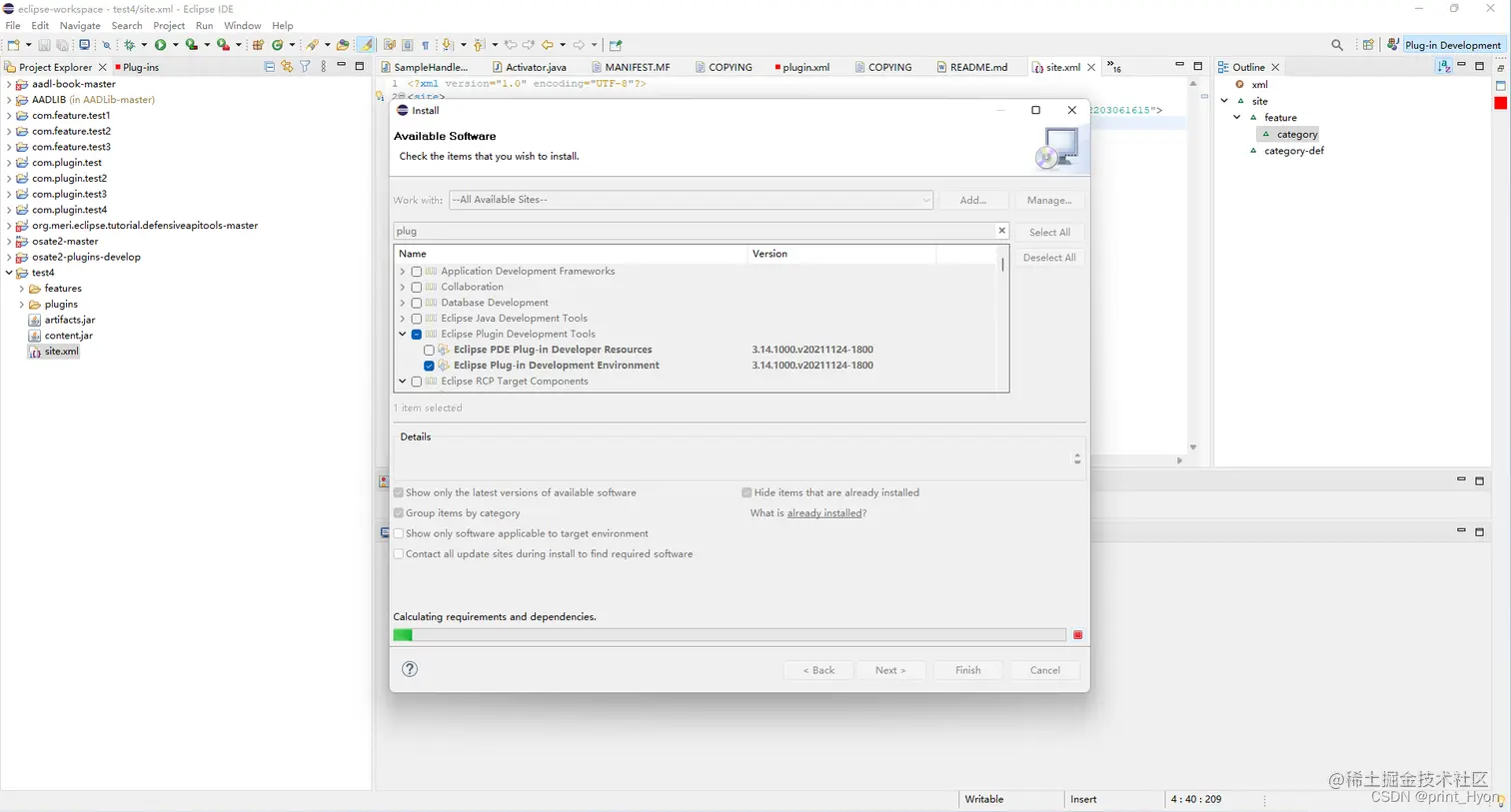The height and width of the screenshot is (812, 1511).
Task: Click Link with Editor icon in Project Explorer
Action: (287, 67)
